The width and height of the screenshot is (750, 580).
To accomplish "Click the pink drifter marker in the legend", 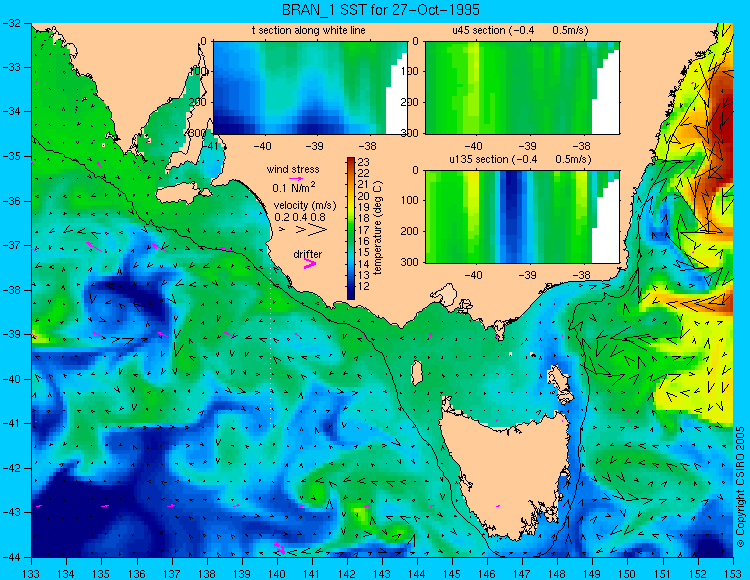I will 309,264.
